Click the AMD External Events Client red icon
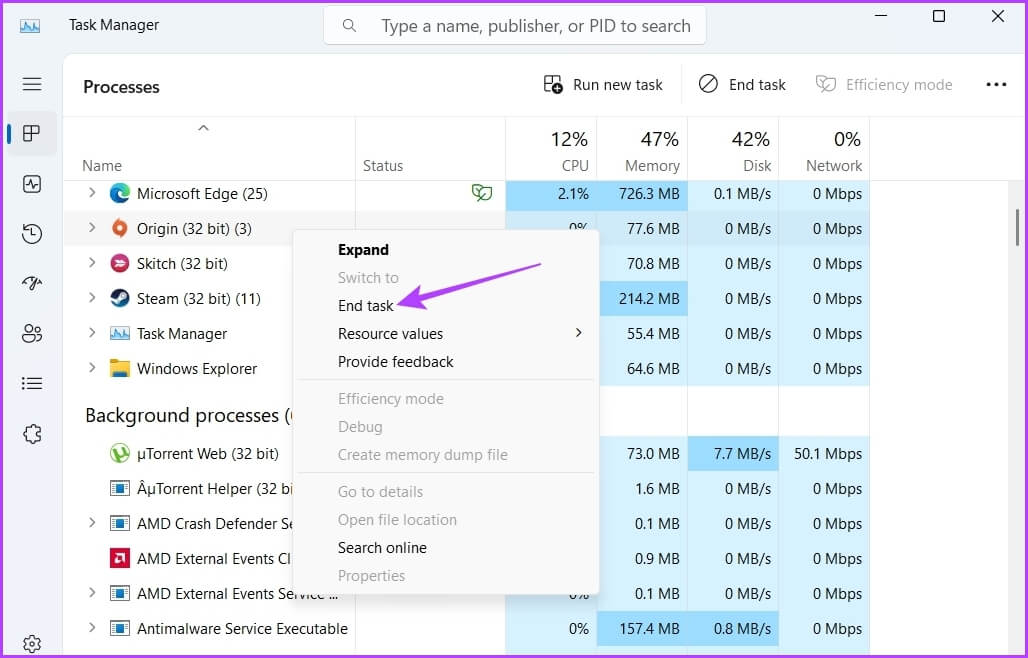1028x658 pixels. coord(119,558)
